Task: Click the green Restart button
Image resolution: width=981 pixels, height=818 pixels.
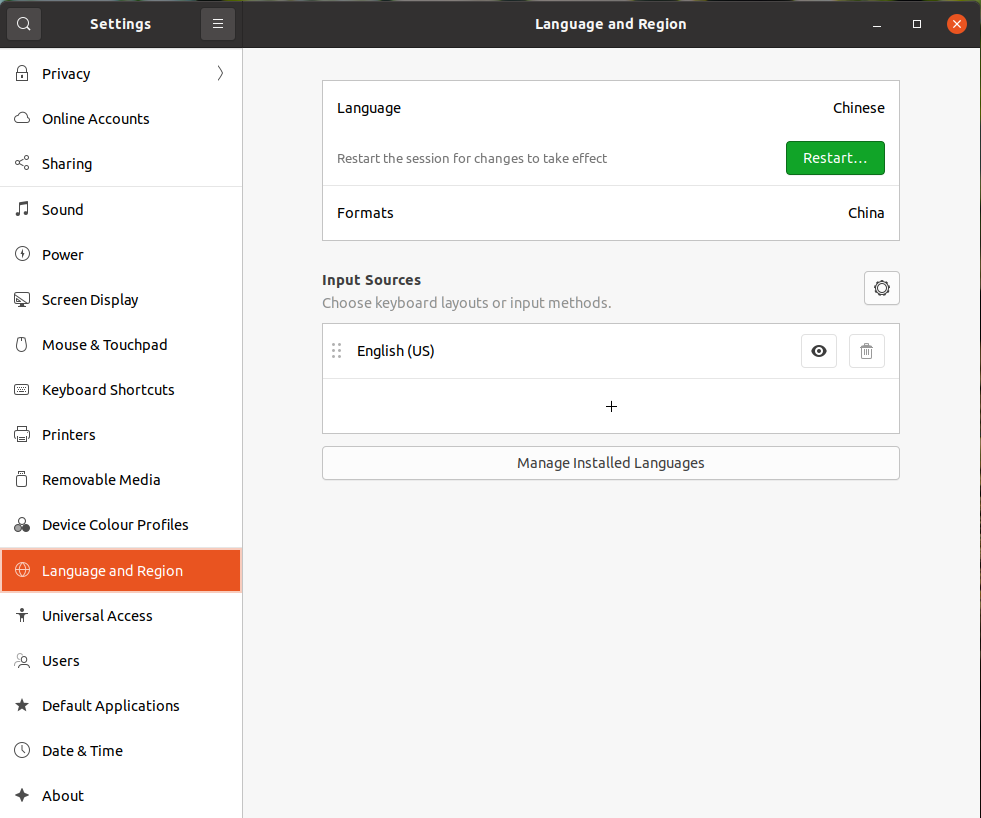Action: coord(835,158)
